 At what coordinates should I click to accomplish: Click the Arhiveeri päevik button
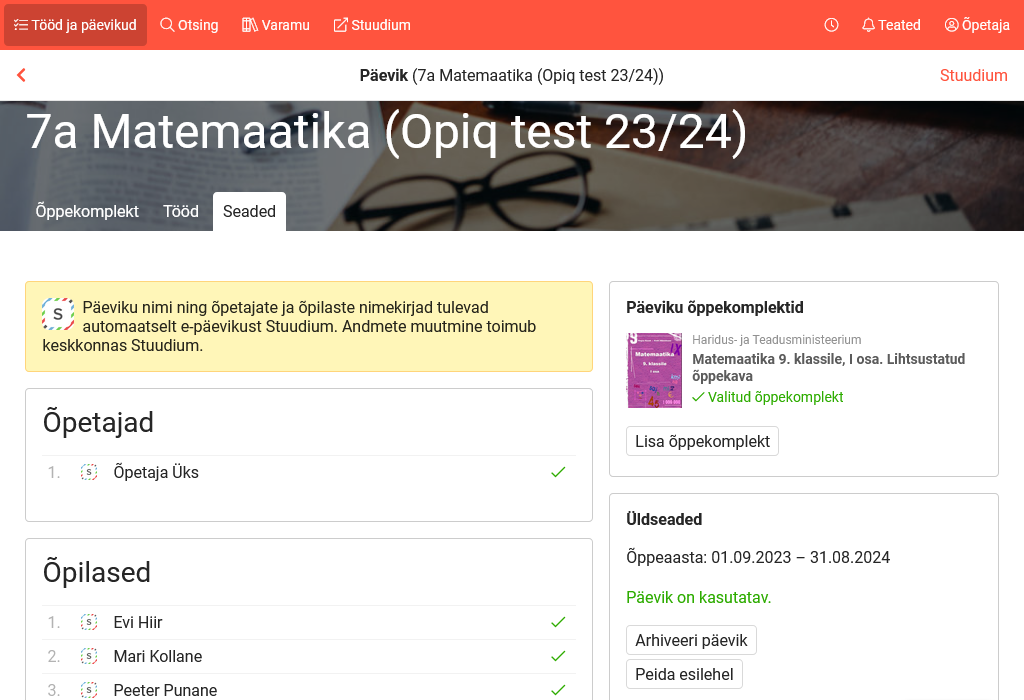(x=691, y=640)
